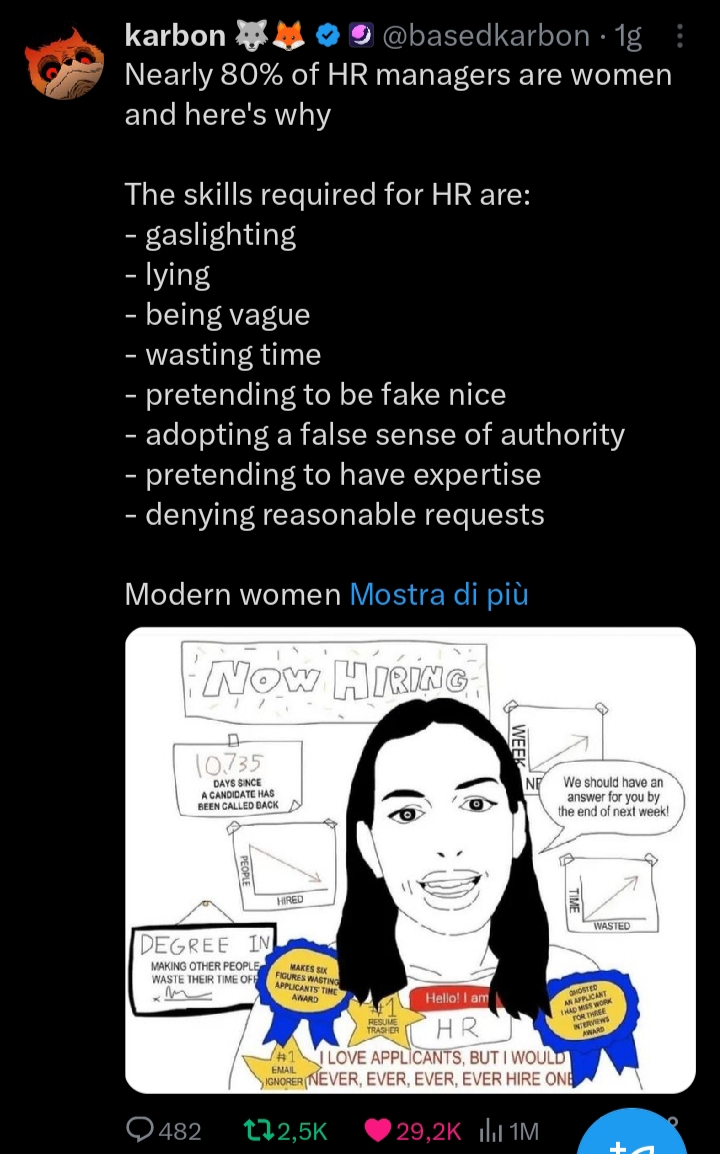The image size is (720, 1154).
Task: Open the three-dot more options menu
Action: tap(679, 35)
